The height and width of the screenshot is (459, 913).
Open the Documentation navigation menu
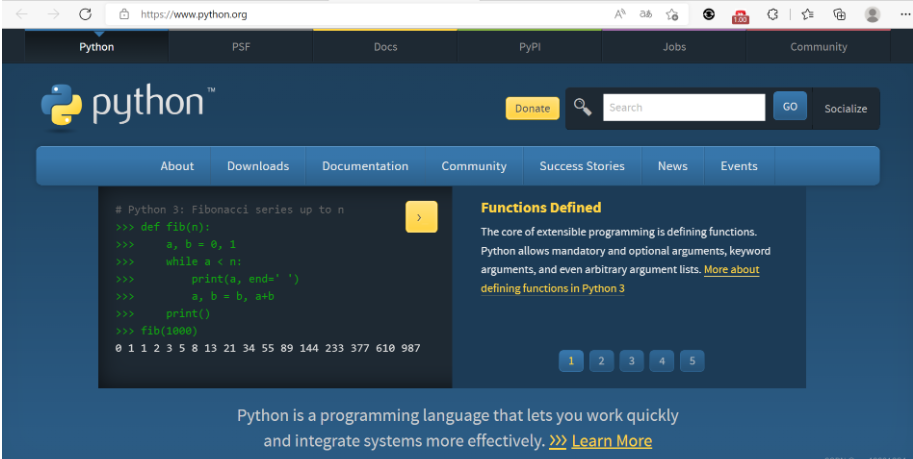365,166
